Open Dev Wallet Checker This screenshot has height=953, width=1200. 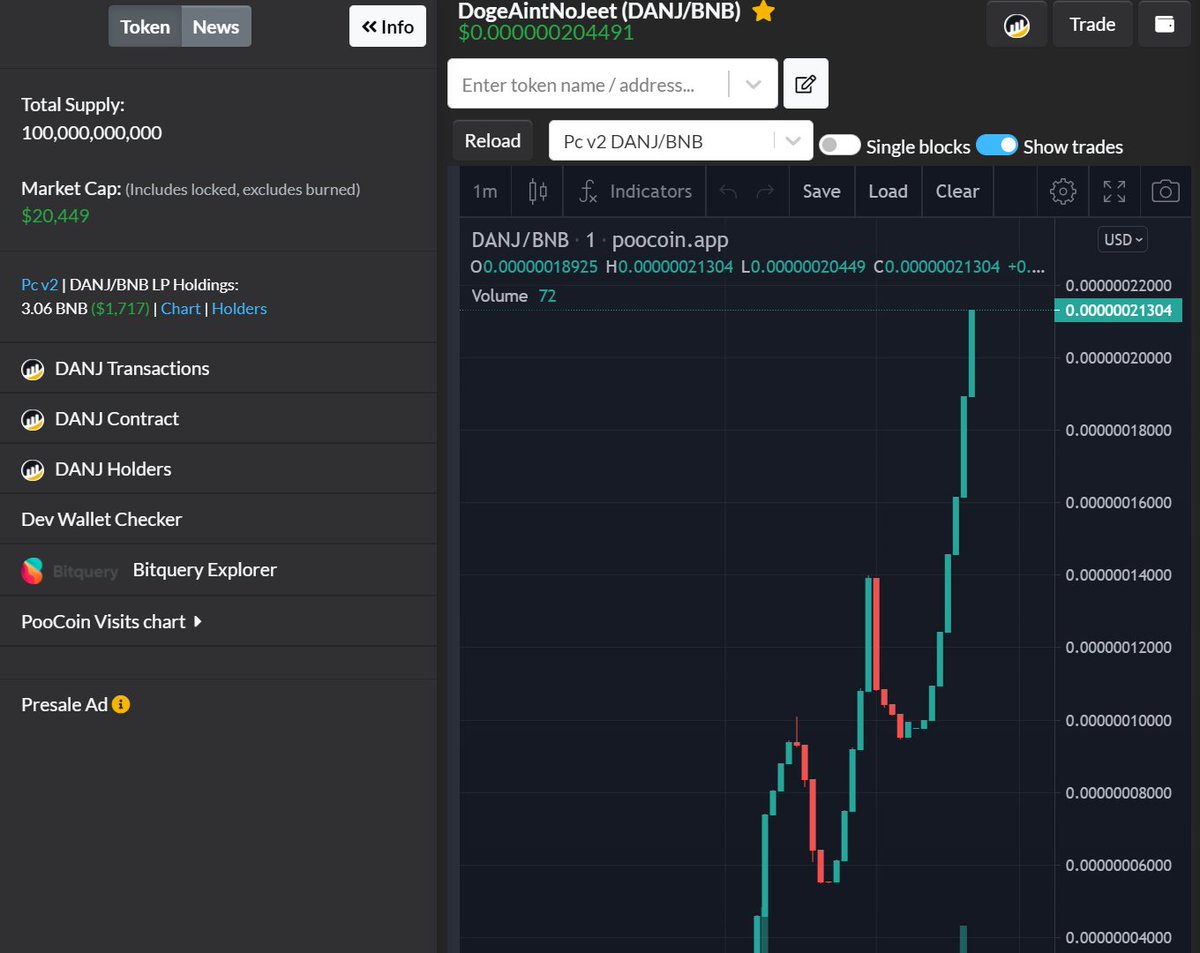tap(101, 519)
